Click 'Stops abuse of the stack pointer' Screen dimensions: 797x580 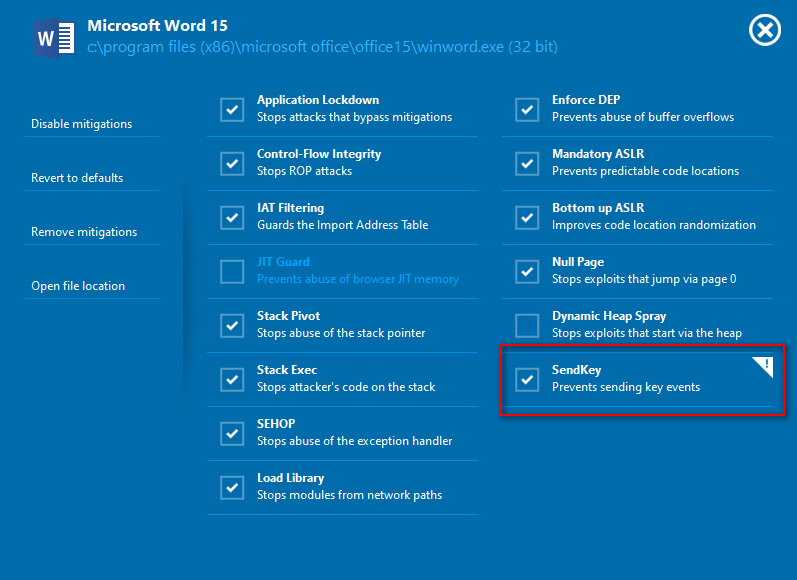pyautogui.click(x=341, y=333)
